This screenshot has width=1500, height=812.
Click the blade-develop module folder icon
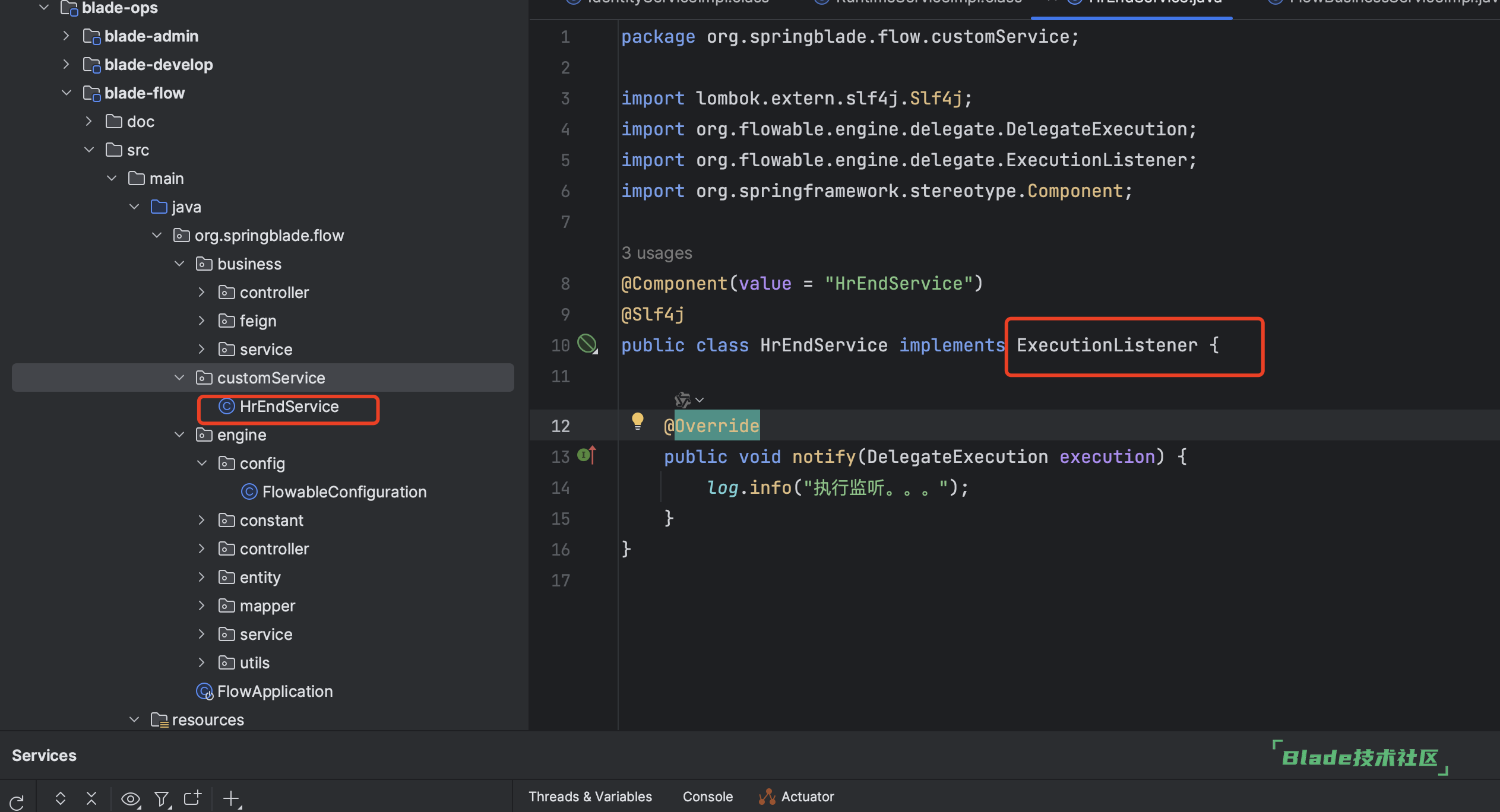click(x=91, y=65)
